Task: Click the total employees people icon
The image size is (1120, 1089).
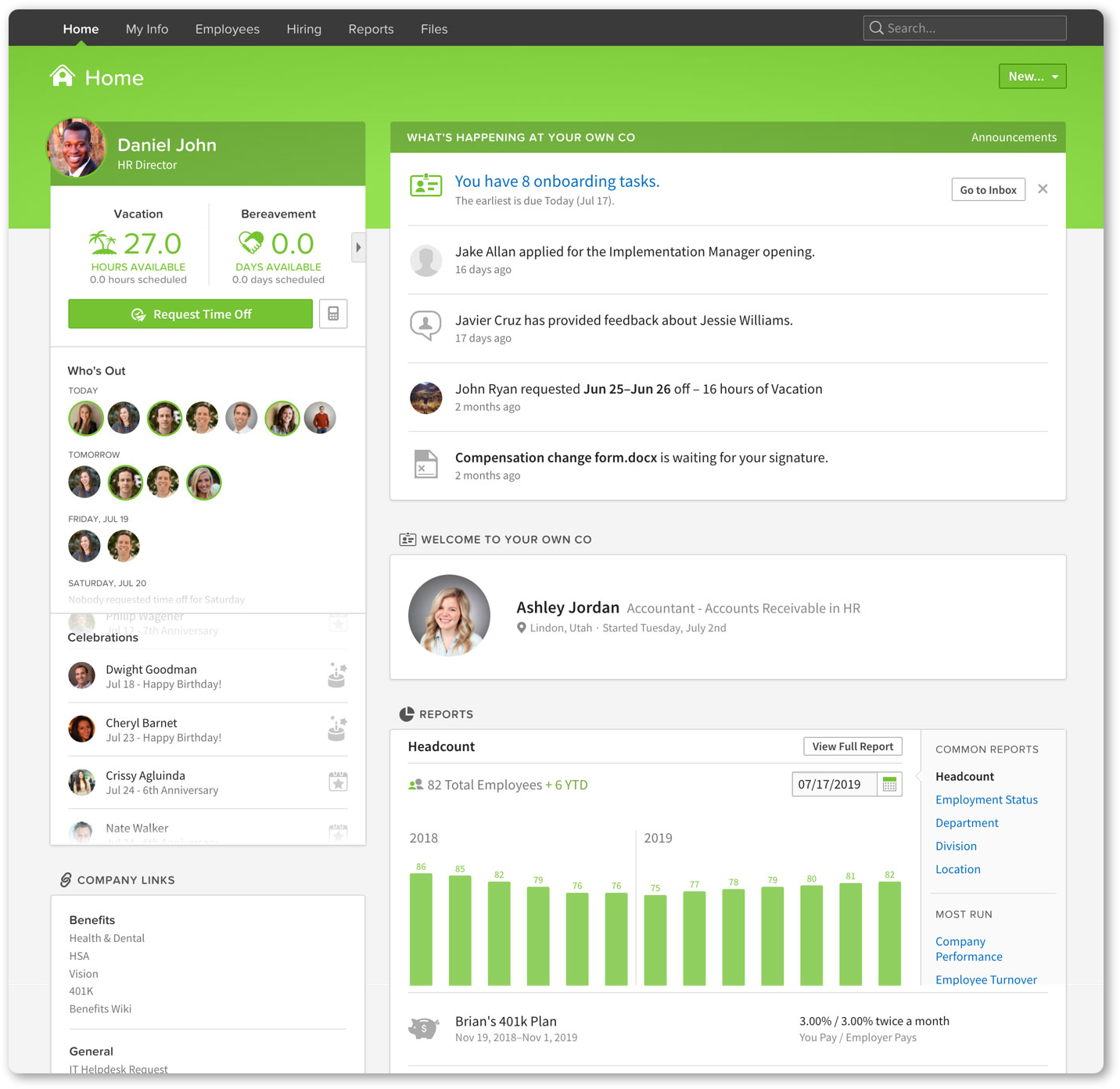Action: [x=415, y=785]
